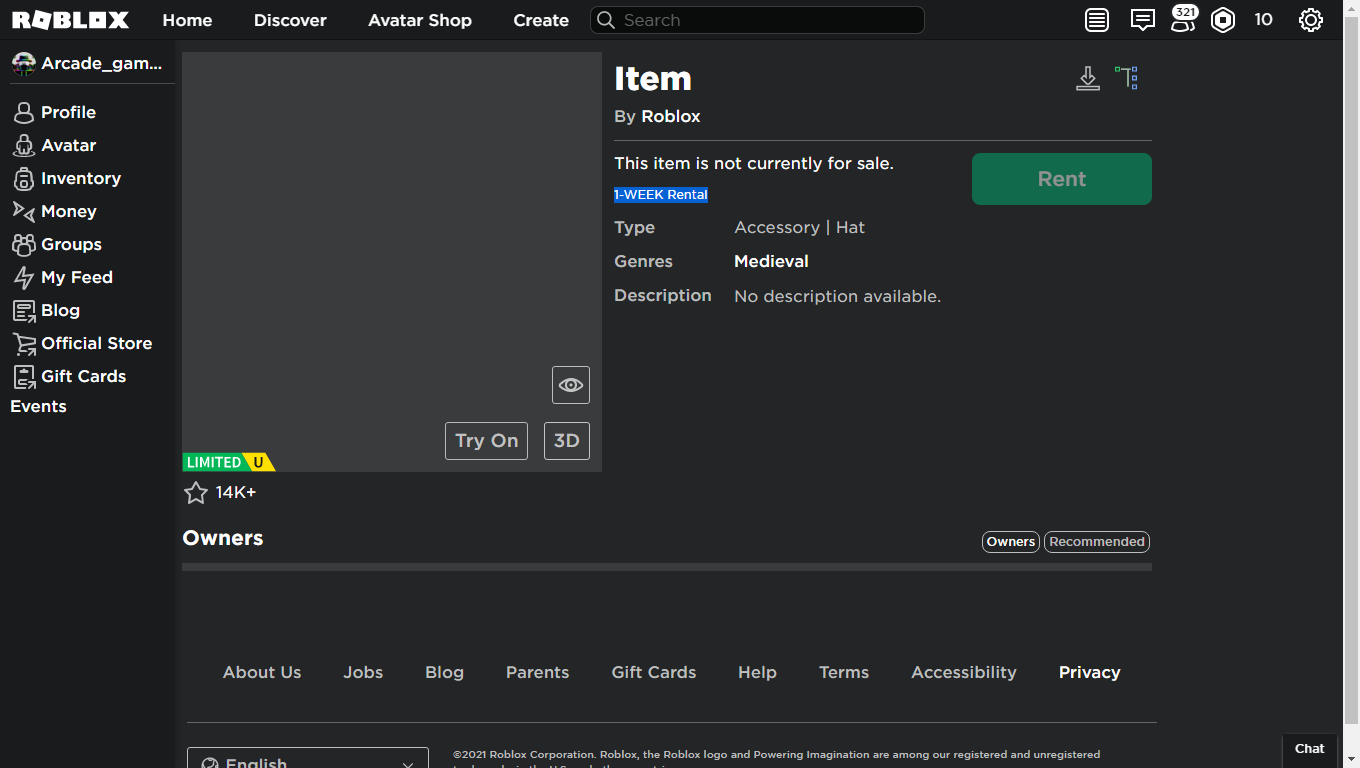Open the messages chat bubble icon
Image resolution: width=1360 pixels, height=768 pixels.
(1142, 20)
